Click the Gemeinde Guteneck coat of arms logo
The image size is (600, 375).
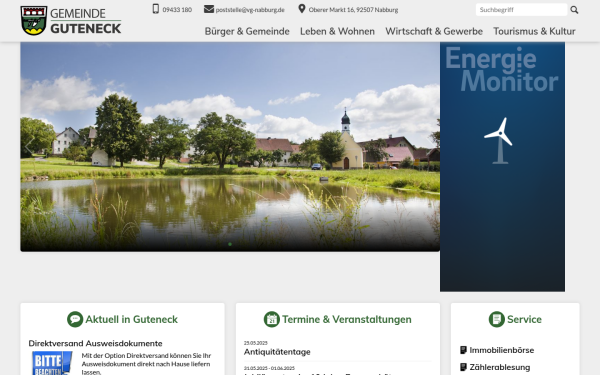pos(34,21)
